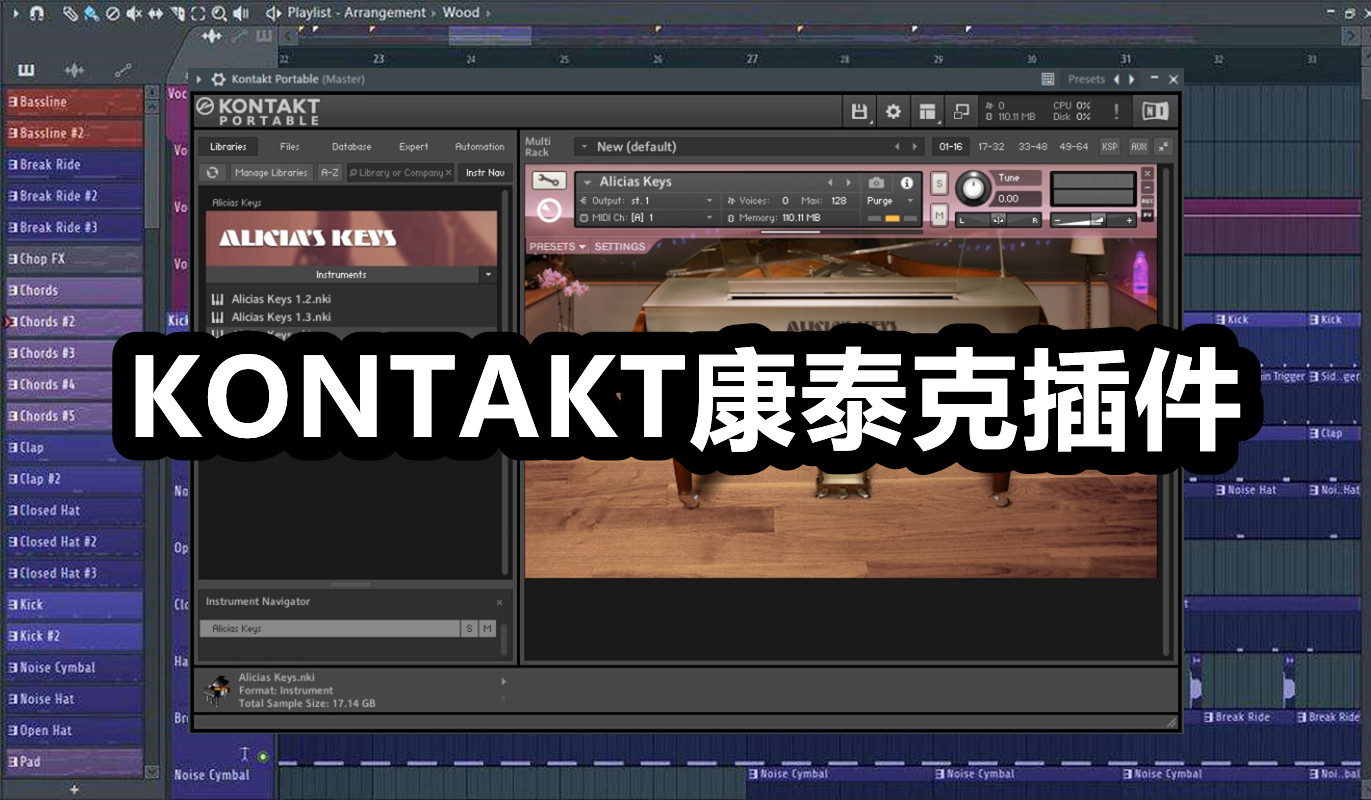
Task: Toggle A-Z library sorting
Action: click(x=329, y=173)
